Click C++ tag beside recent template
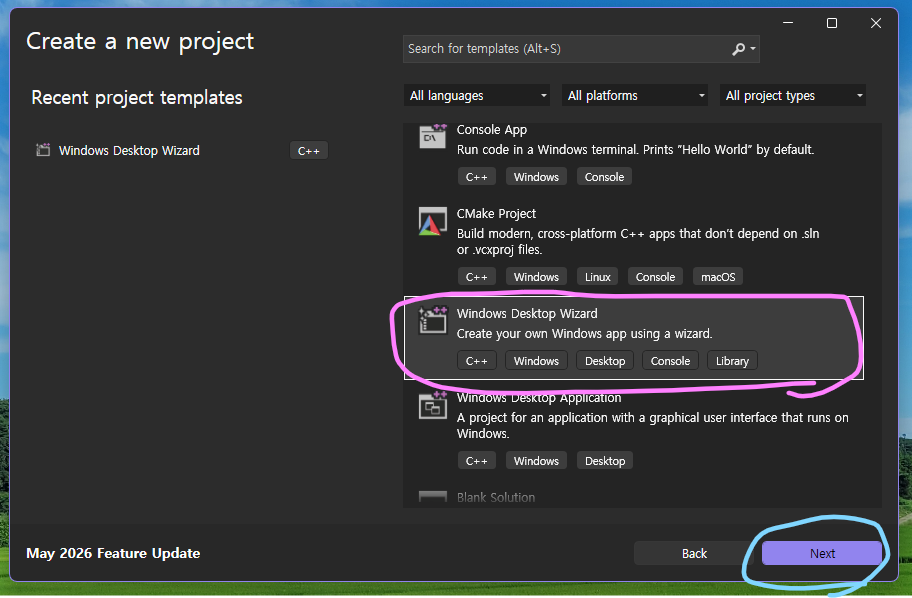Viewport: 912px width, 598px height. click(309, 151)
